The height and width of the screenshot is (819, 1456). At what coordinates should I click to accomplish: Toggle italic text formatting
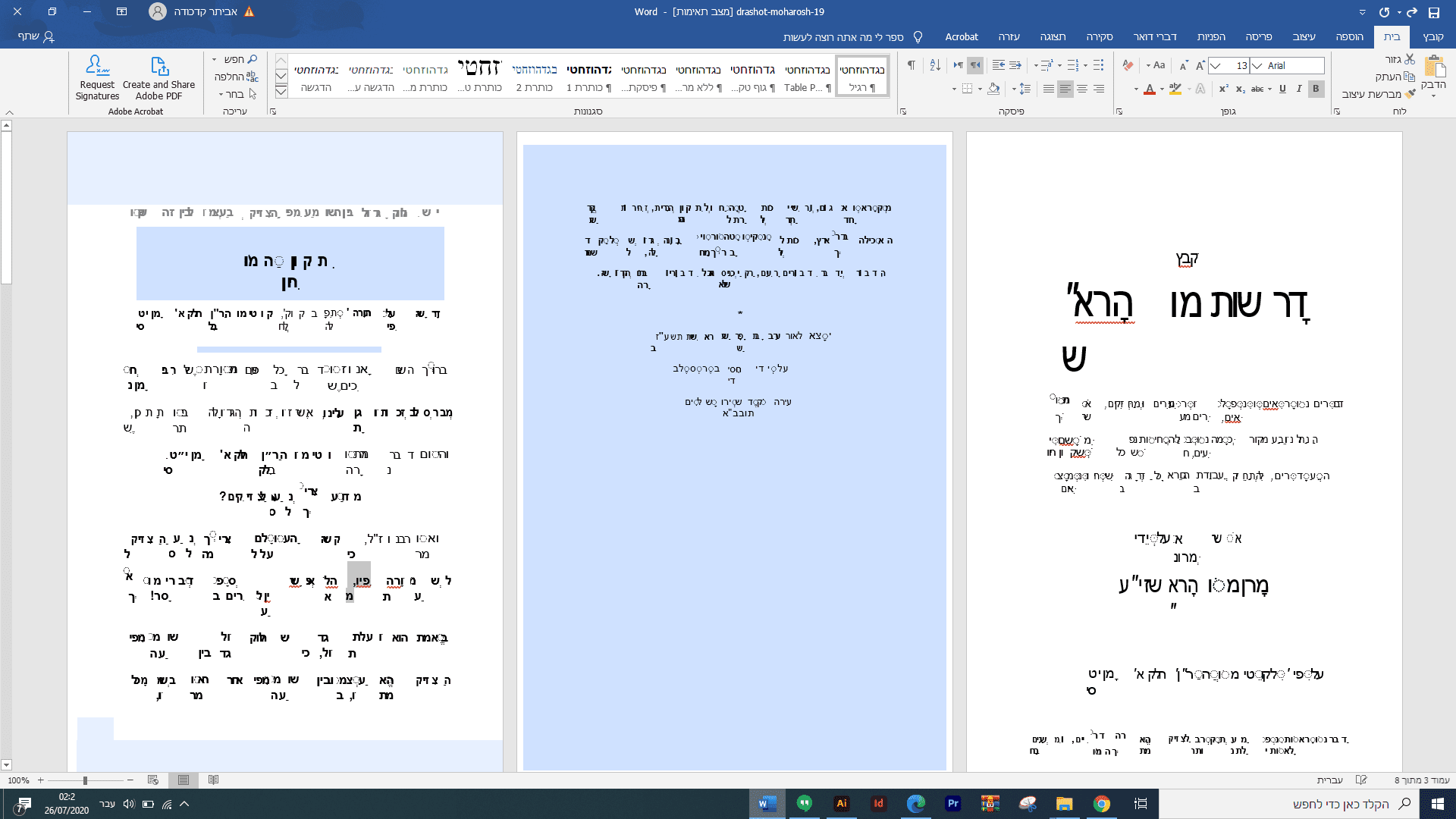1299,89
